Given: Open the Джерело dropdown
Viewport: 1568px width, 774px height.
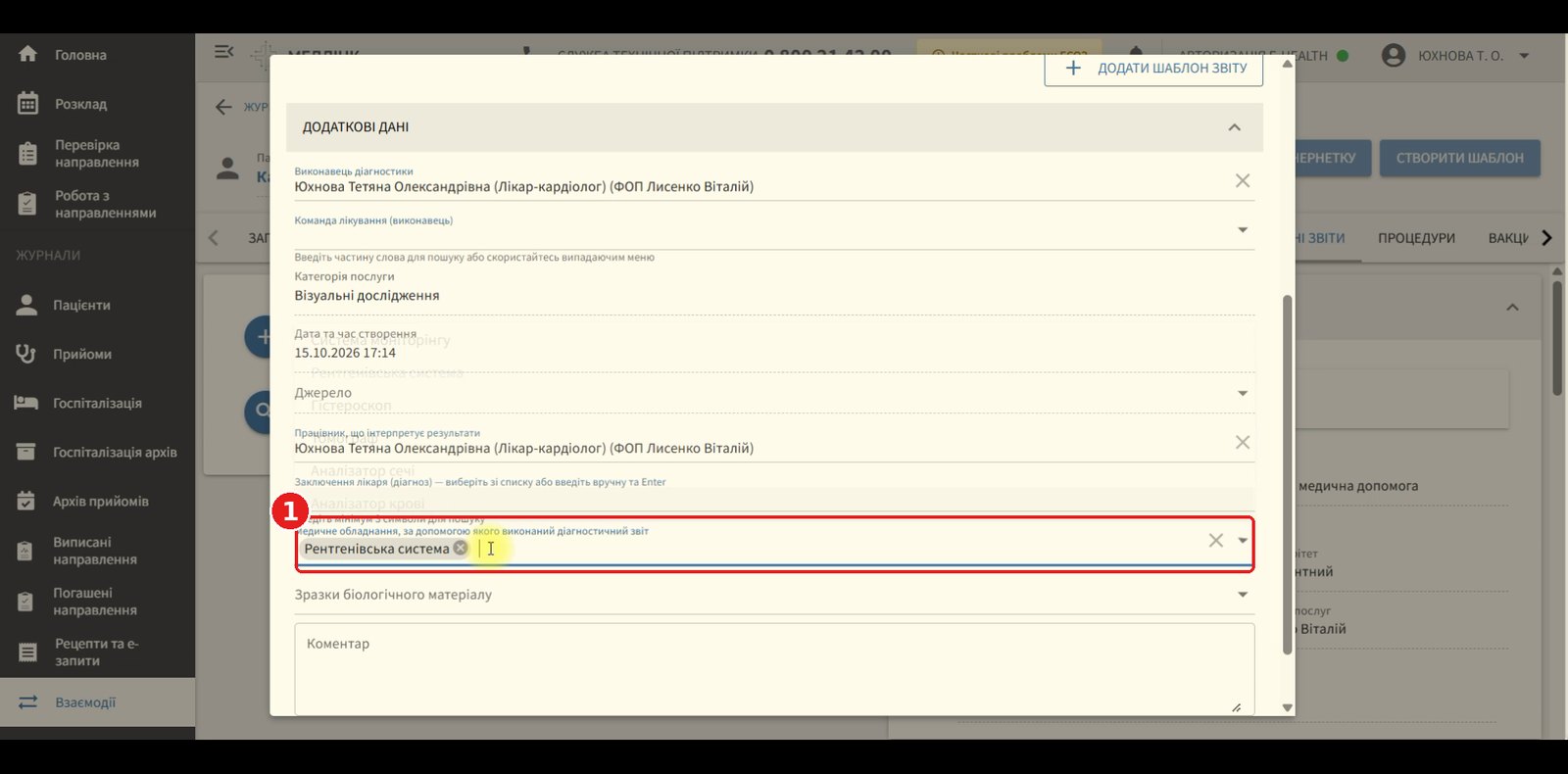Looking at the screenshot, I should pos(1243,393).
